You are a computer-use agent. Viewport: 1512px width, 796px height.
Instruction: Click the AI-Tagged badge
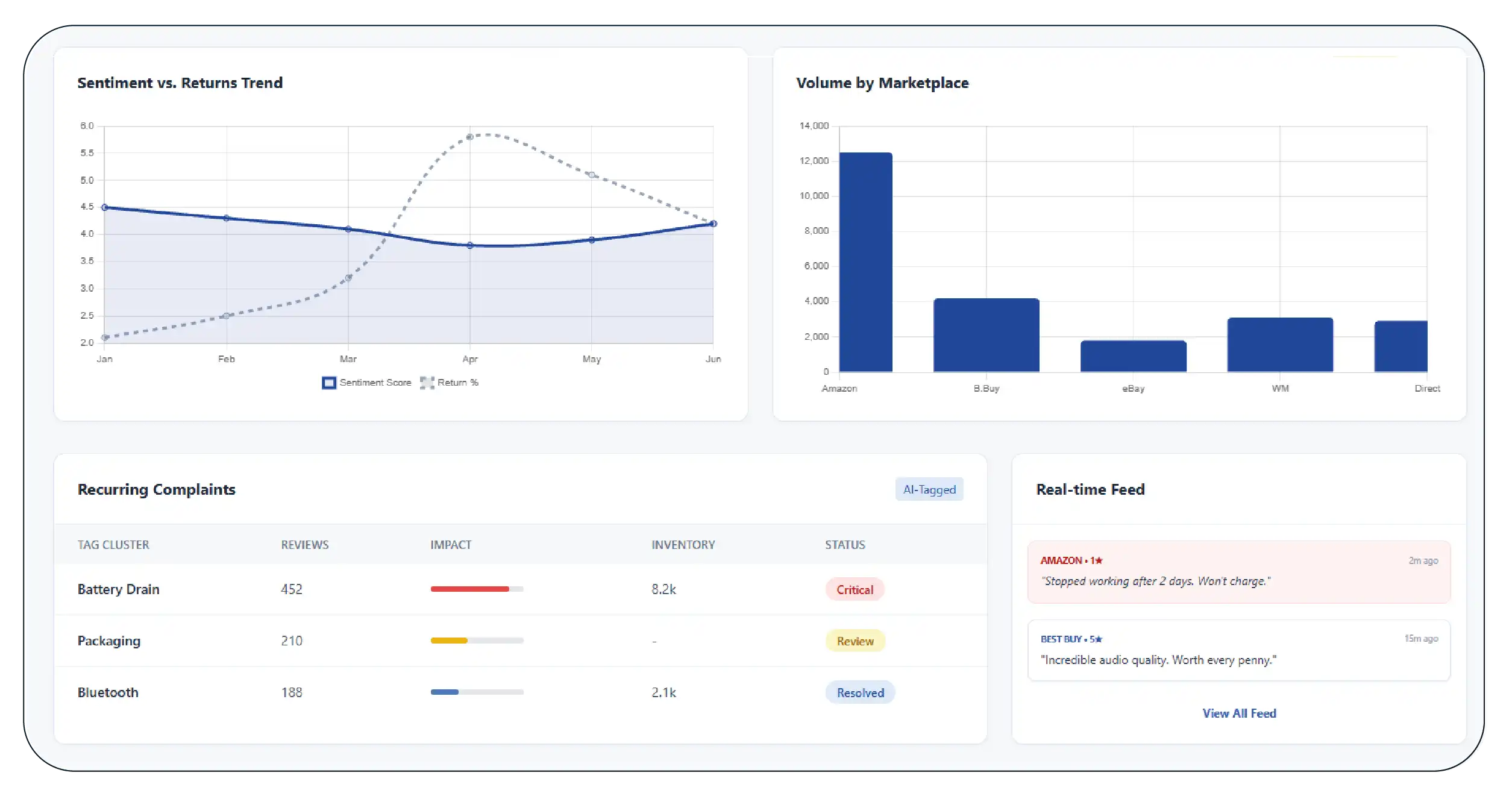pos(929,489)
